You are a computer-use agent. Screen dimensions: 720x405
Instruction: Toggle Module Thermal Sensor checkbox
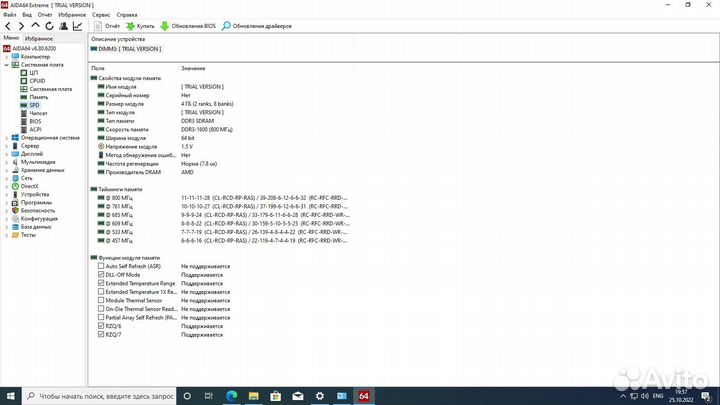pos(101,300)
